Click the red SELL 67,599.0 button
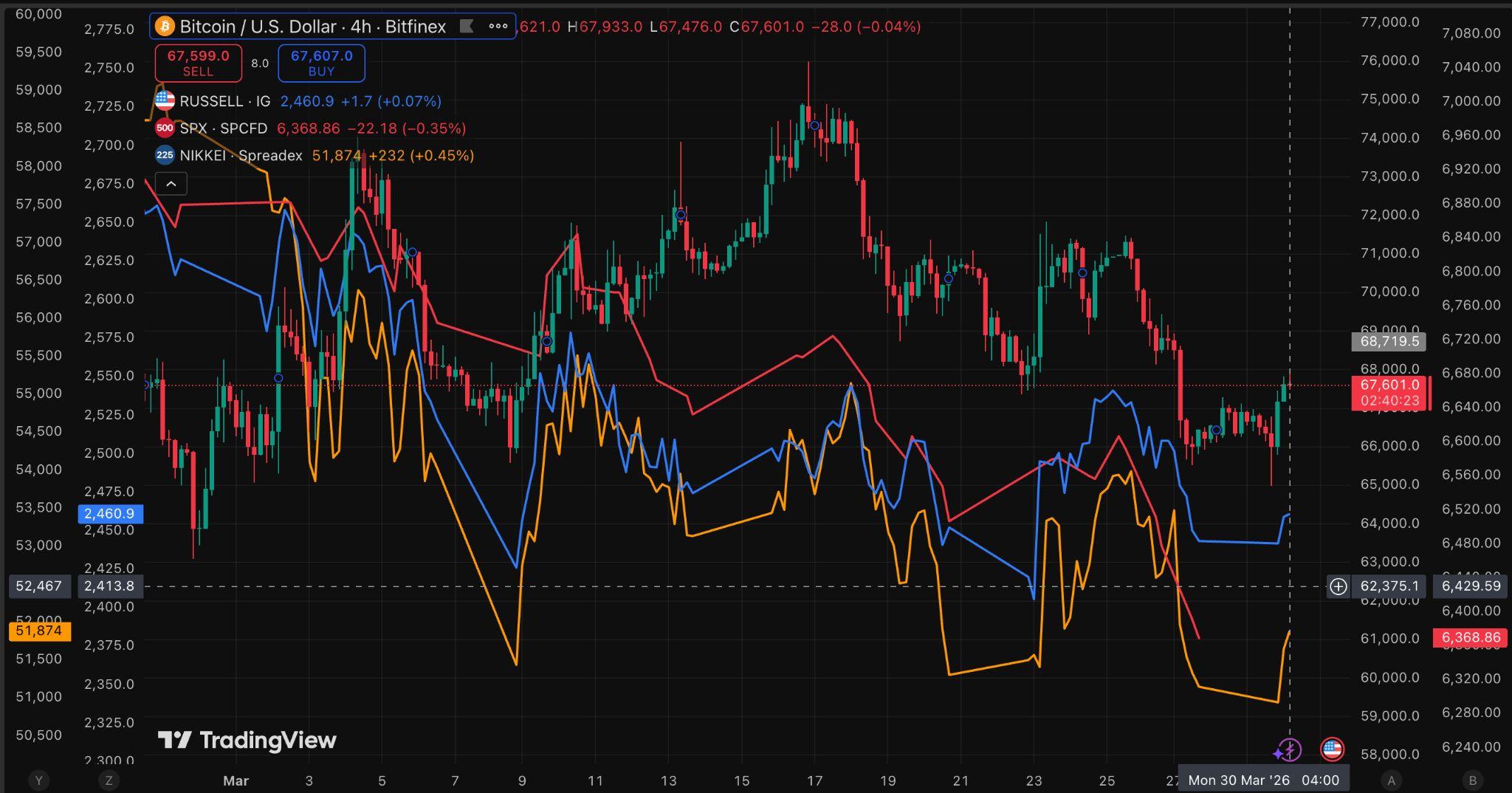The width and height of the screenshot is (1512, 793). tap(198, 63)
